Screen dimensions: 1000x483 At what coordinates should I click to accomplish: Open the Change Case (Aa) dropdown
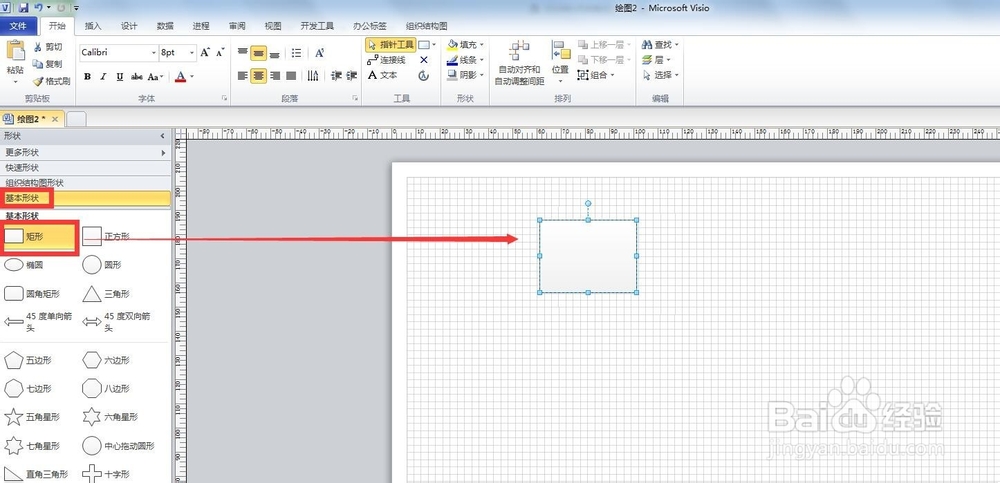tap(155, 77)
